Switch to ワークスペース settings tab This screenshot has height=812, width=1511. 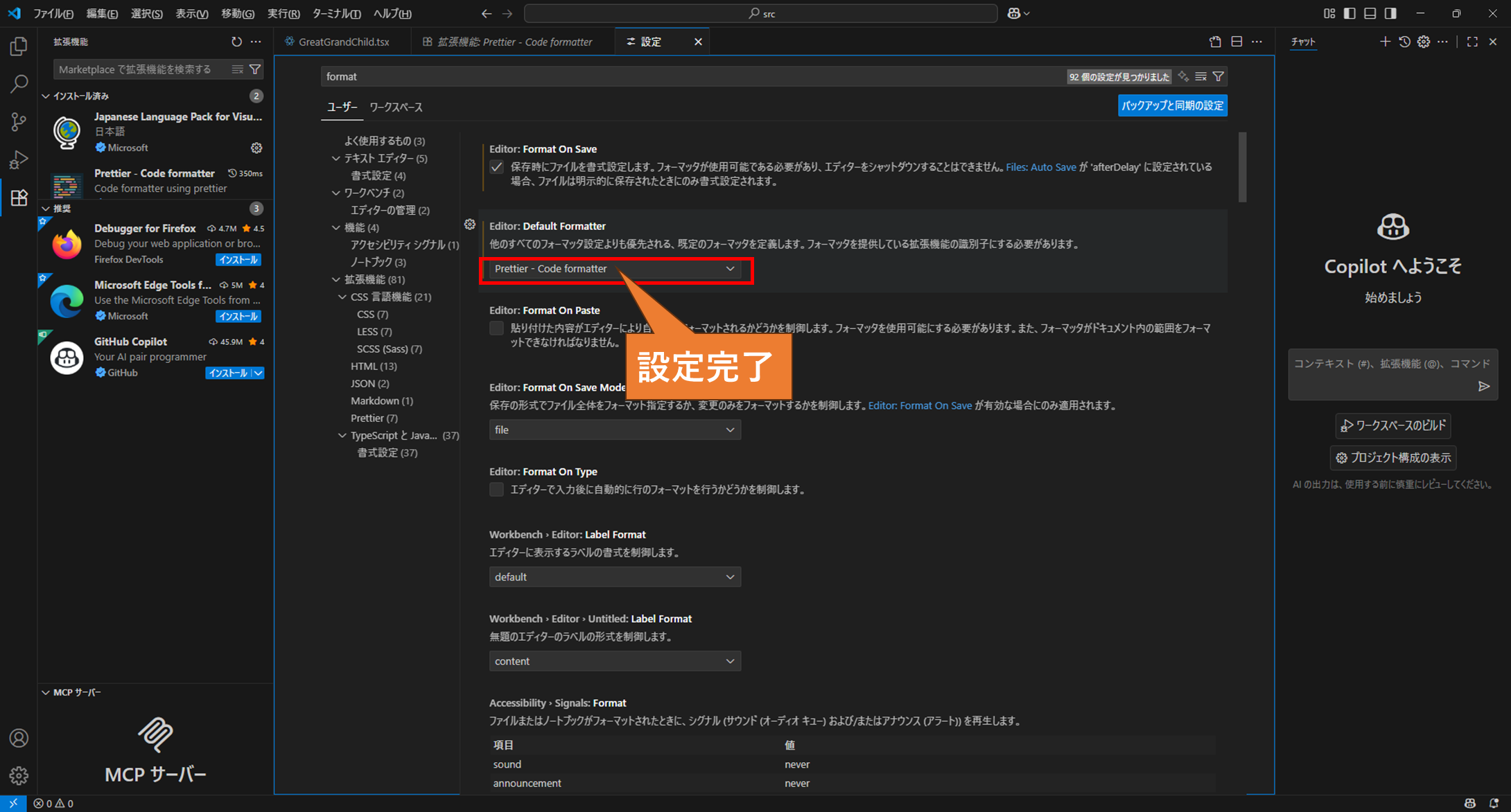pyautogui.click(x=396, y=107)
